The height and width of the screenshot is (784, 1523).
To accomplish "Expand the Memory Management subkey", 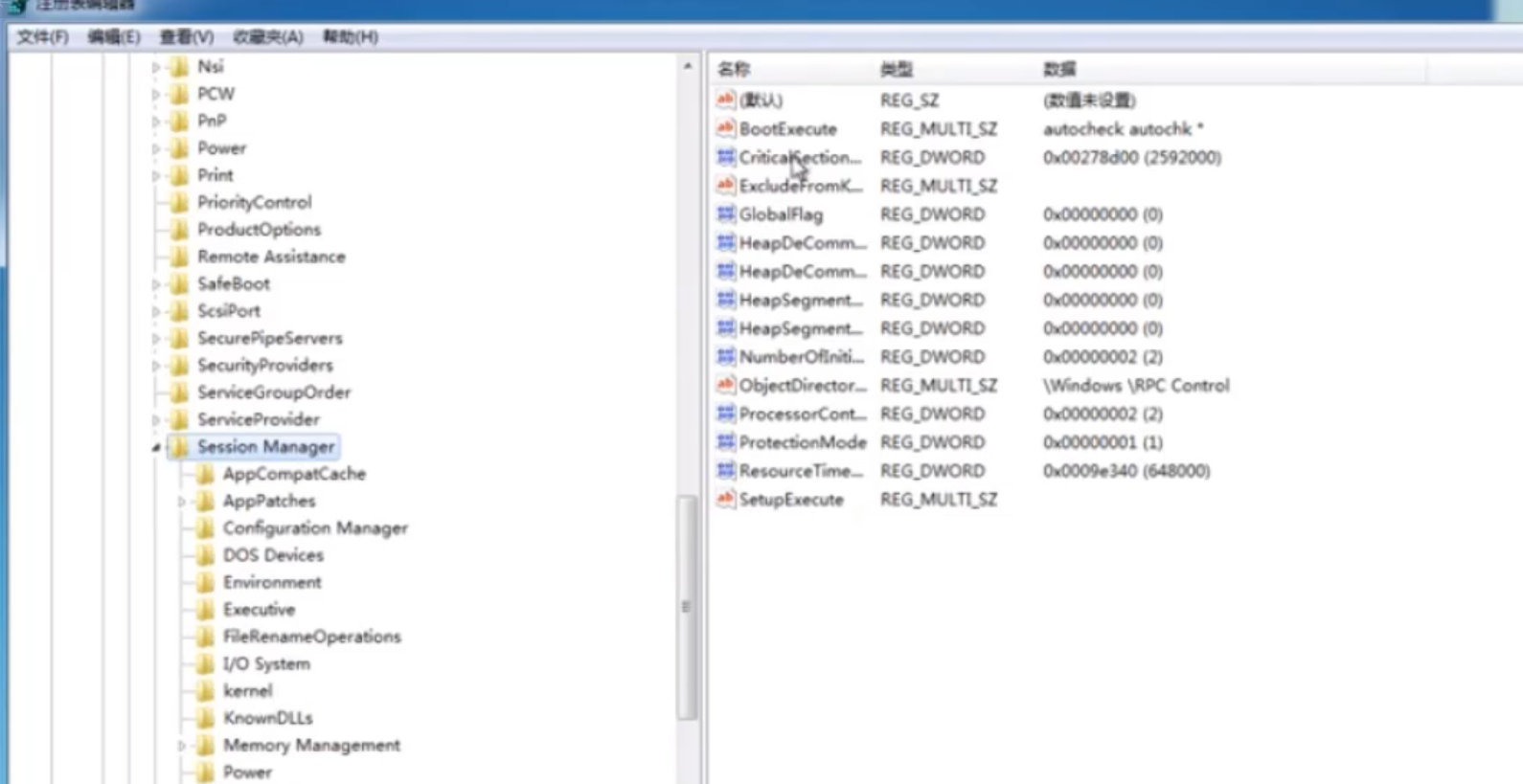I will point(182,745).
